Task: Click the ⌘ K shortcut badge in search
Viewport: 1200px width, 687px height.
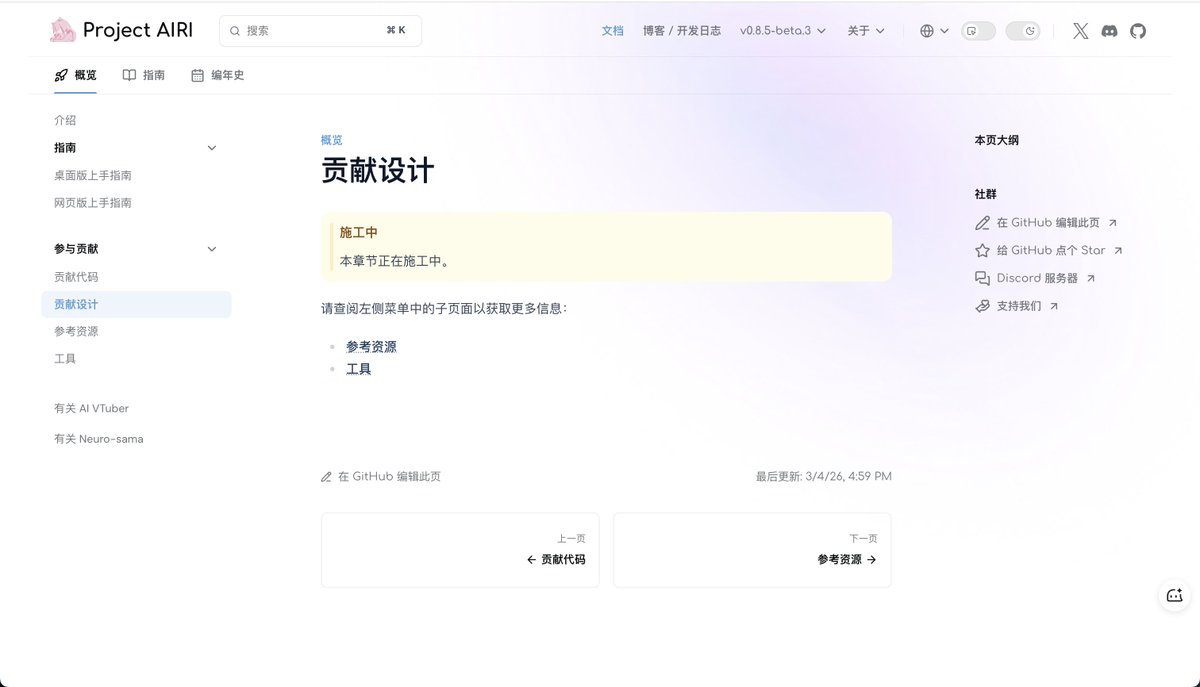Action: (x=396, y=31)
